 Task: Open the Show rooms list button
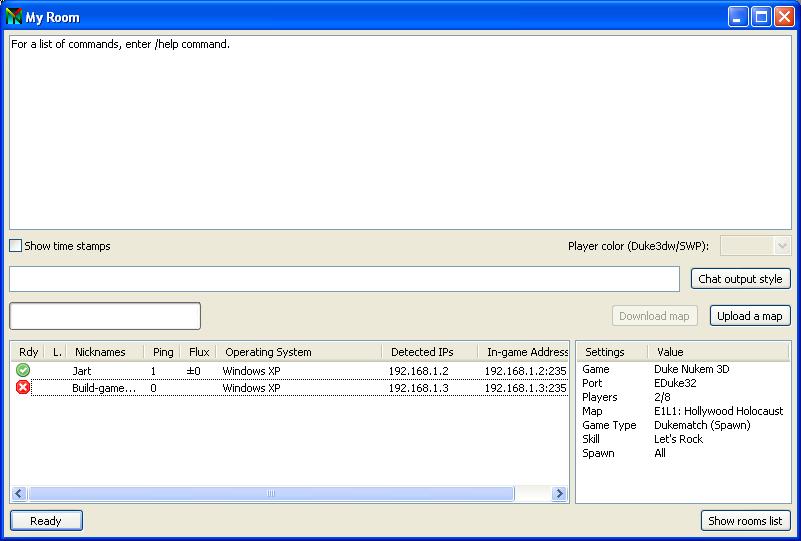pyautogui.click(x=746, y=521)
